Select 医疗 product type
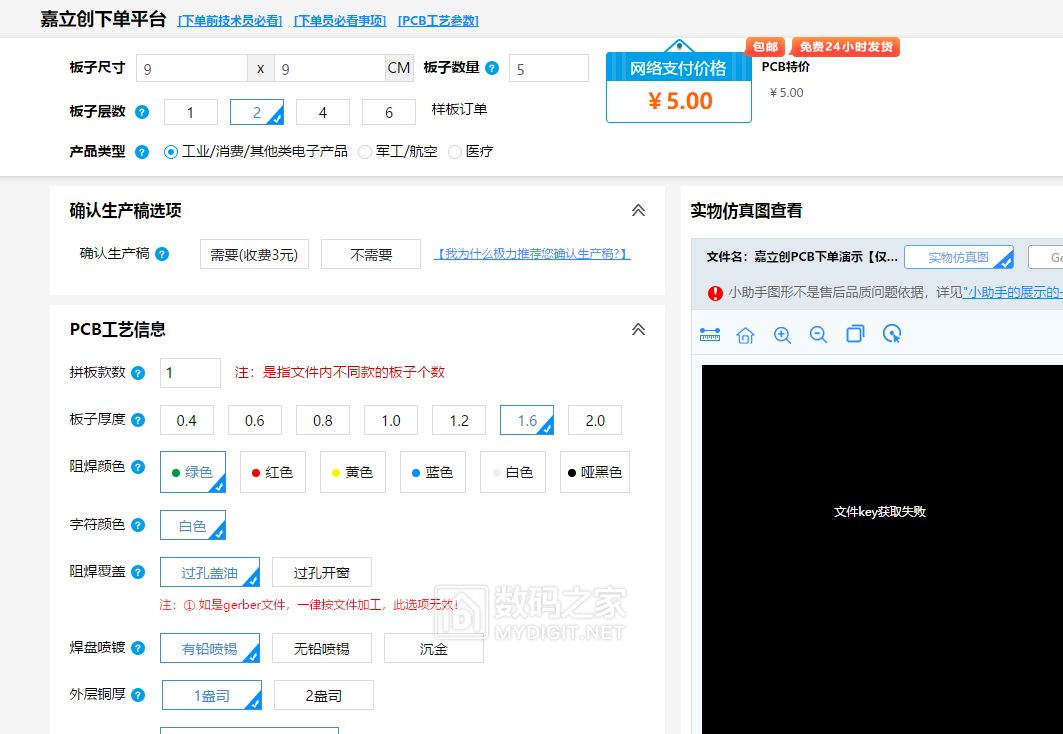 click(x=455, y=152)
